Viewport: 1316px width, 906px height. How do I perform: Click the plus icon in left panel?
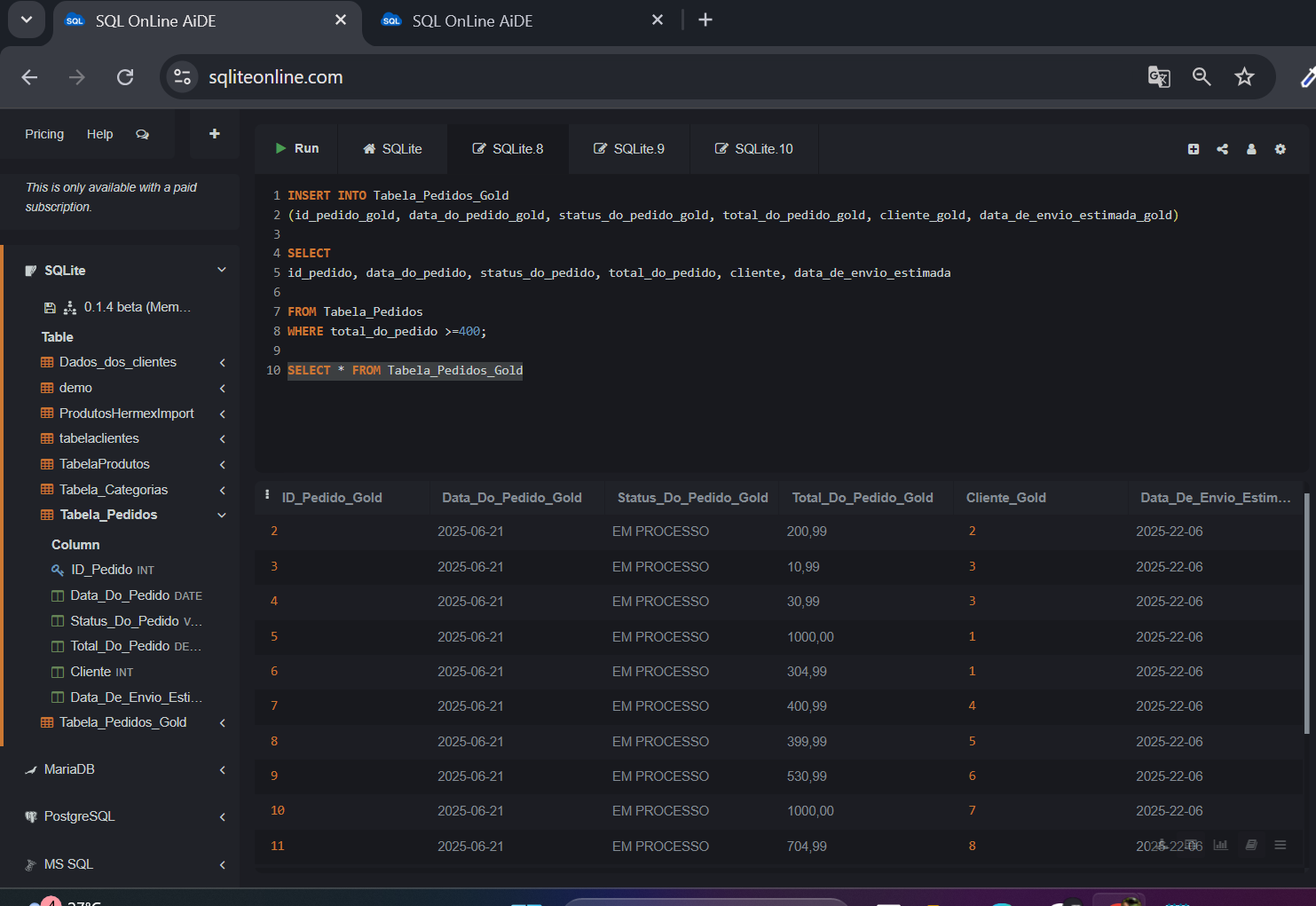[214, 133]
